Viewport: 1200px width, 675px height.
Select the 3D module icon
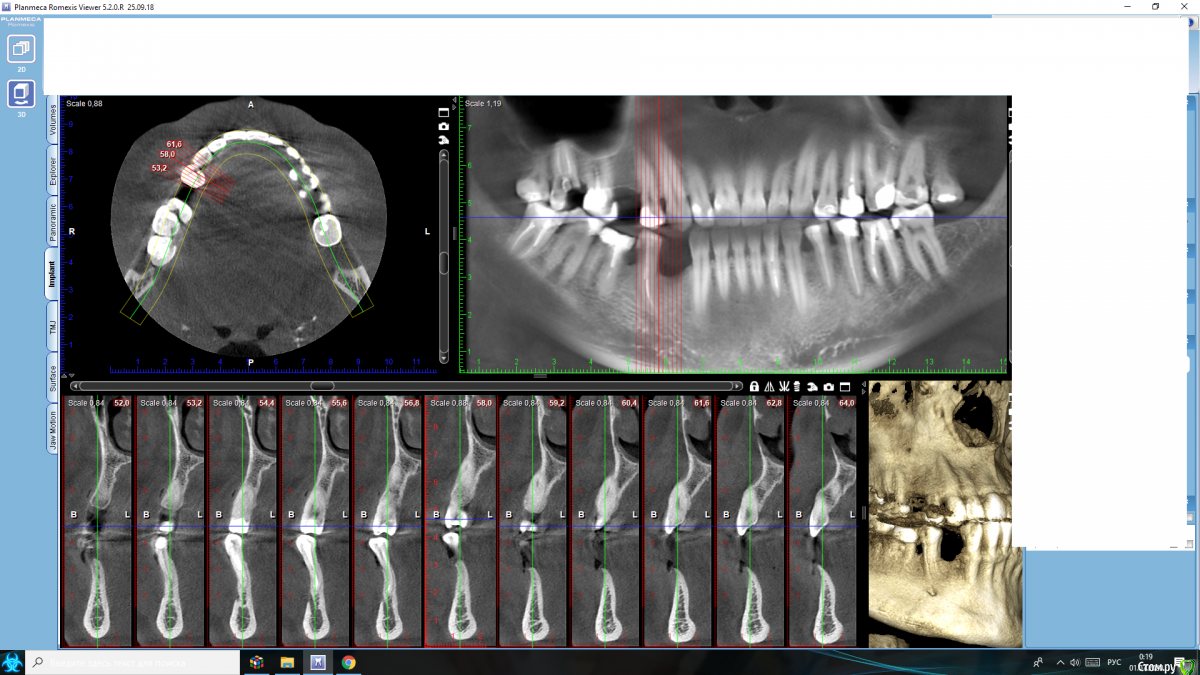pyautogui.click(x=21, y=95)
